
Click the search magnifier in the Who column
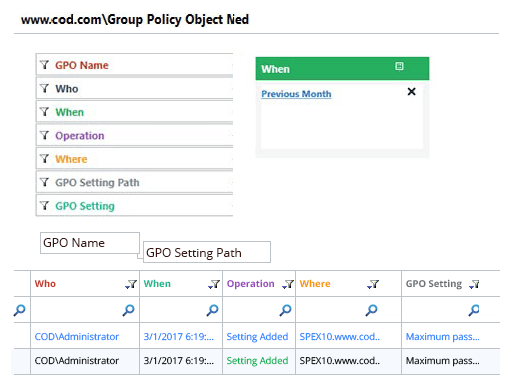point(128,310)
